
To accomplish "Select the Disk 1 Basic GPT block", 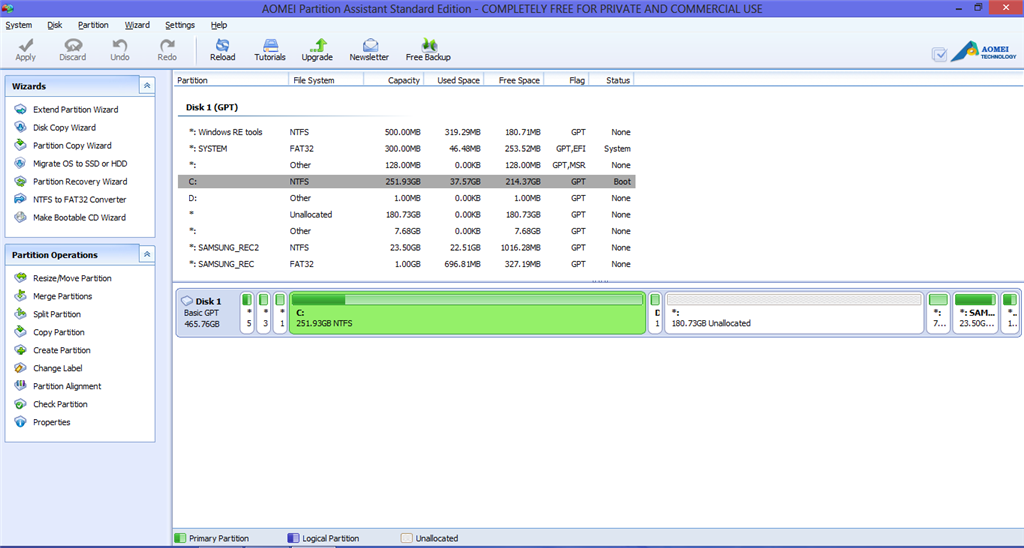I will click(208, 313).
